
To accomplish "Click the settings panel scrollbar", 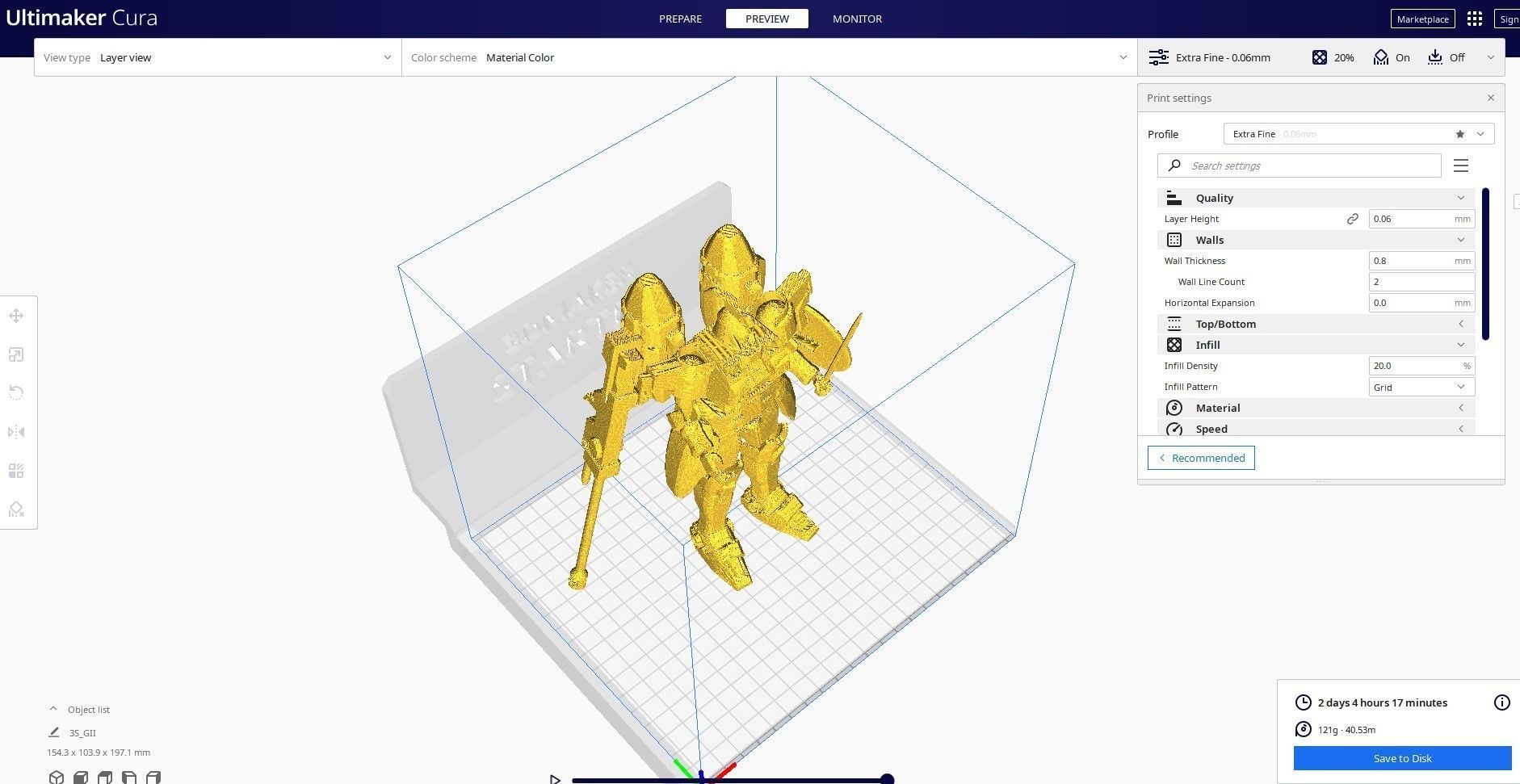I will 1485,264.
